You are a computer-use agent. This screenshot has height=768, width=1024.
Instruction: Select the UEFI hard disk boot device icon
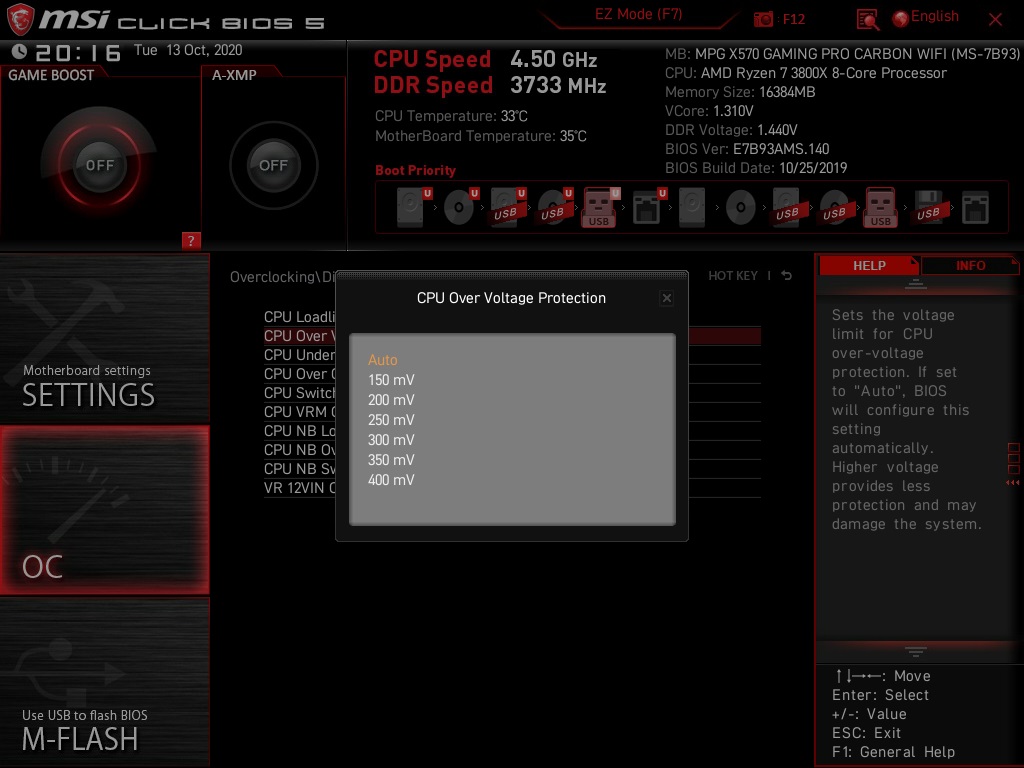click(x=414, y=207)
